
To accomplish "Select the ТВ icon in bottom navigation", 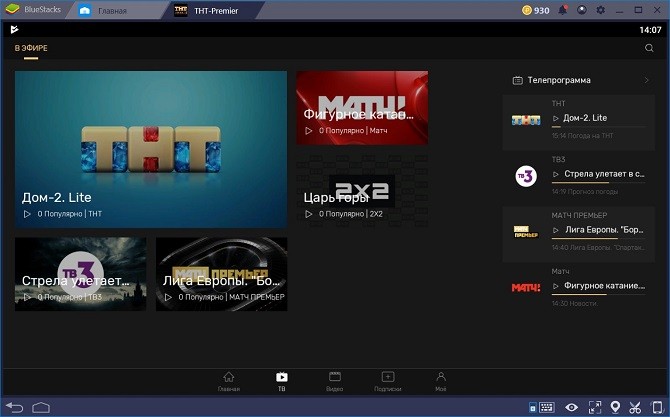I will pos(282,377).
